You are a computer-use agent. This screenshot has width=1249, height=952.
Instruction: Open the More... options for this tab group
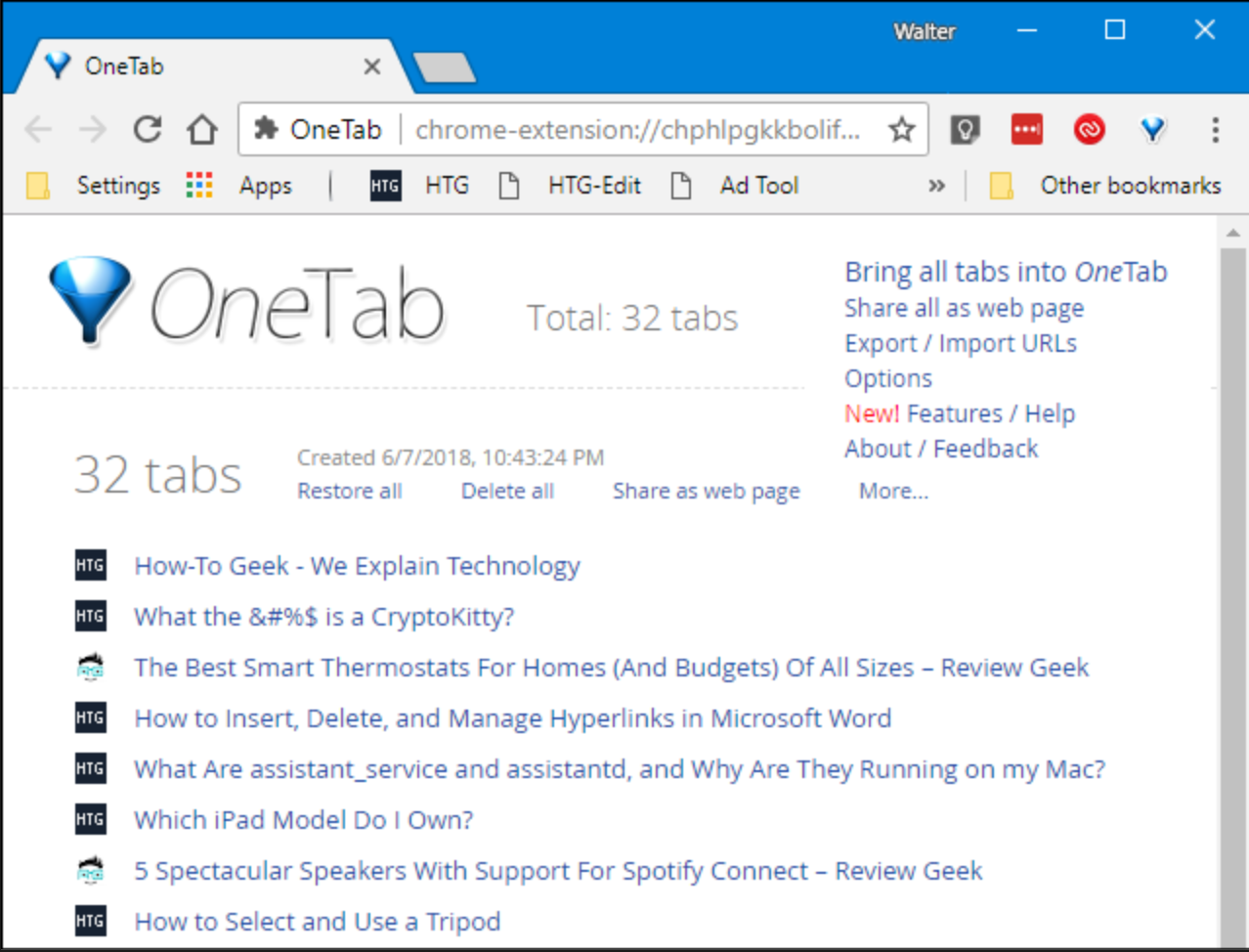coord(893,491)
